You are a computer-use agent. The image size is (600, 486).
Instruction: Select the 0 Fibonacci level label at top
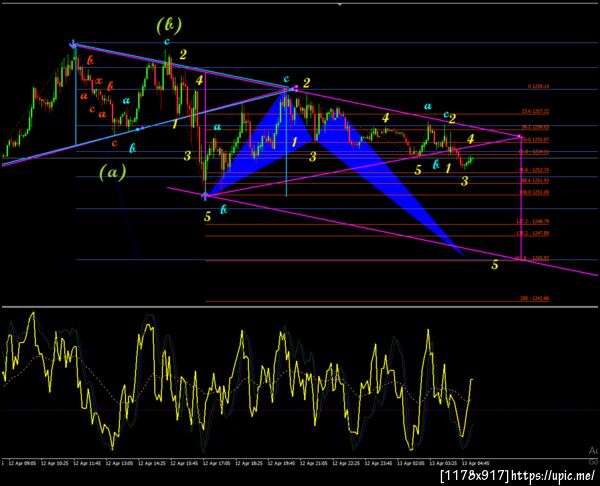[x=538, y=86]
